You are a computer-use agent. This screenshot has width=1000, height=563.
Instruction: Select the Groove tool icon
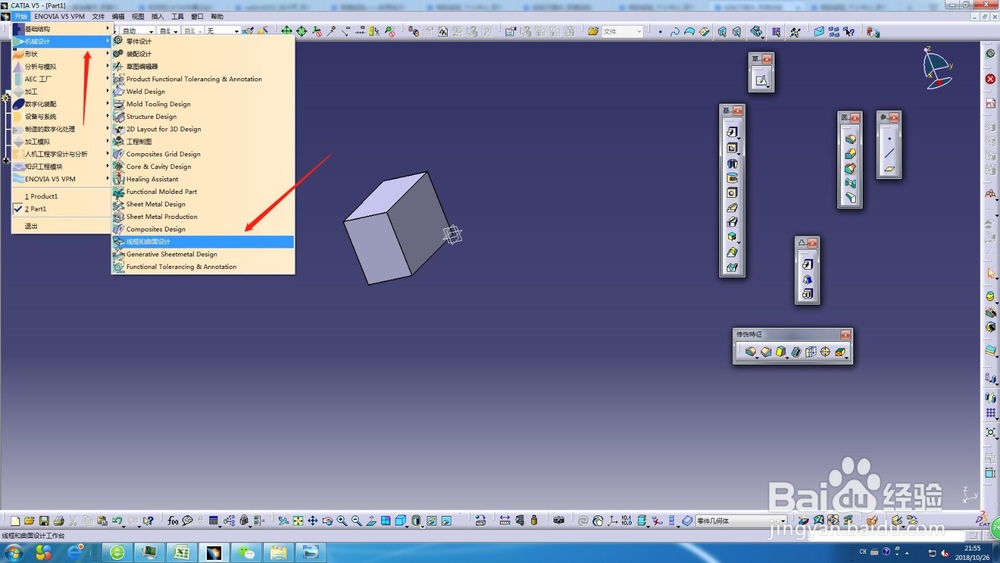(x=732, y=178)
